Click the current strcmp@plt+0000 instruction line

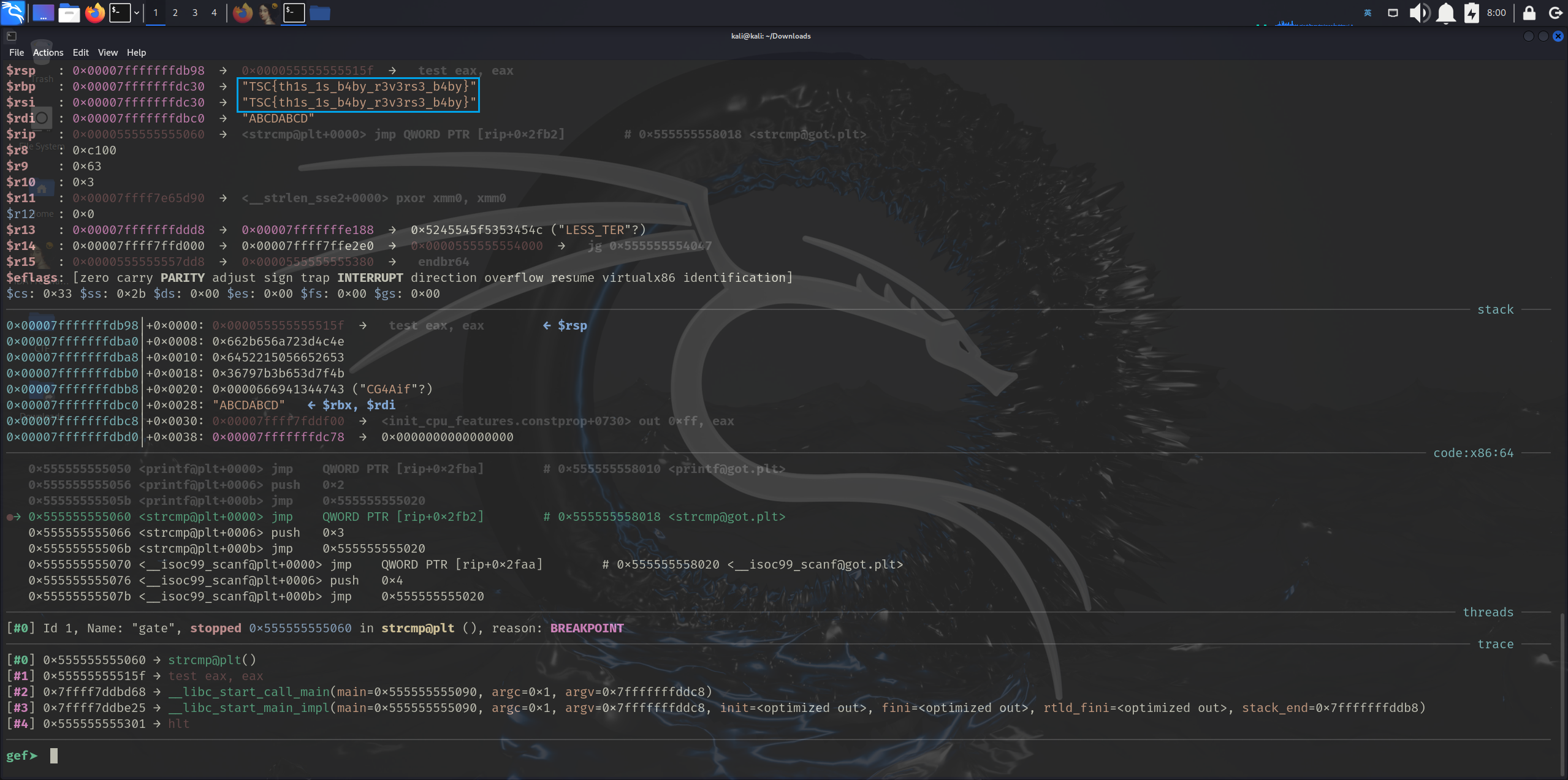click(406, 517)
